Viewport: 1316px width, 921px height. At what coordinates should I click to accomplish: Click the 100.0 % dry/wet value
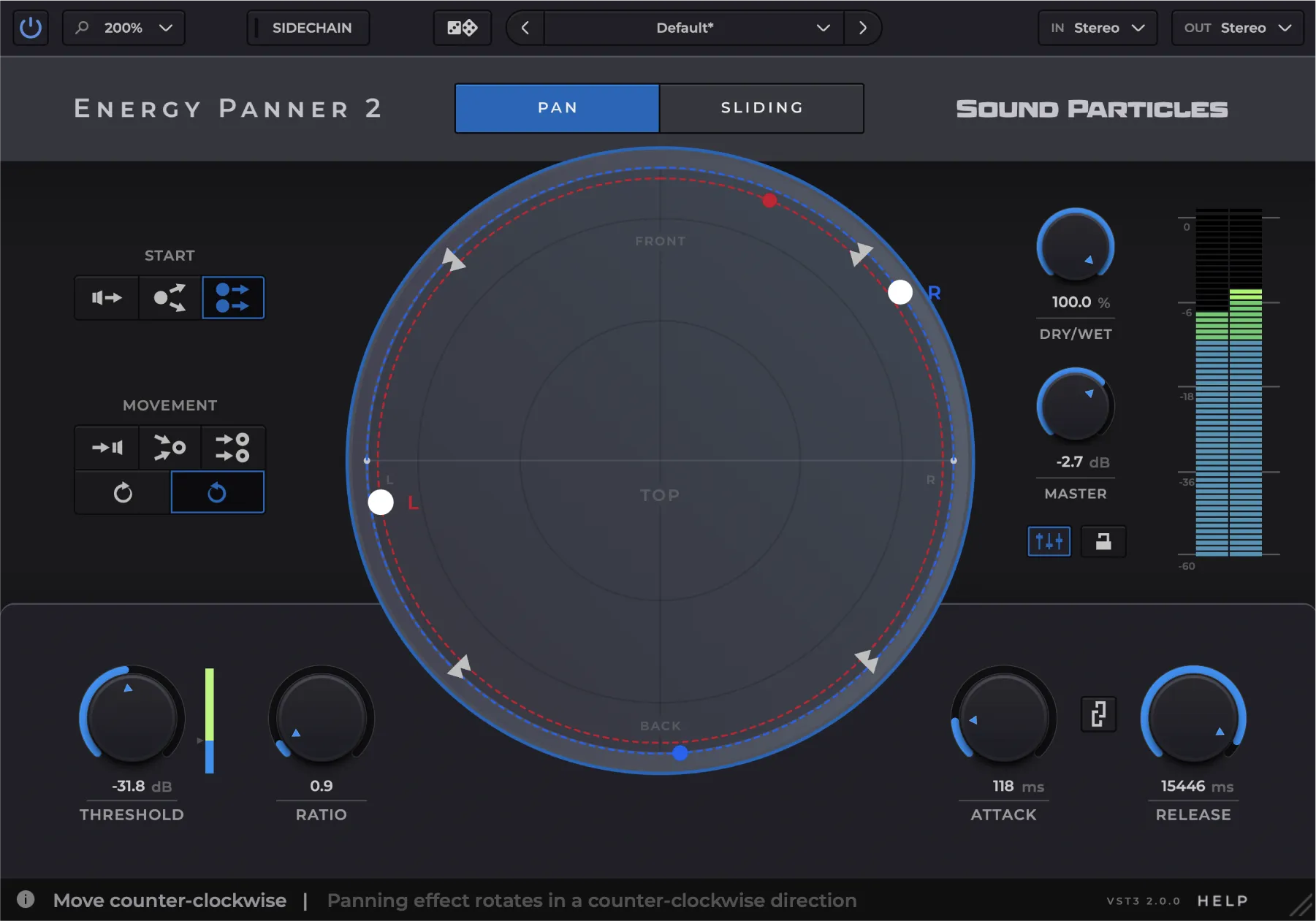click(x=1081, y=302)
